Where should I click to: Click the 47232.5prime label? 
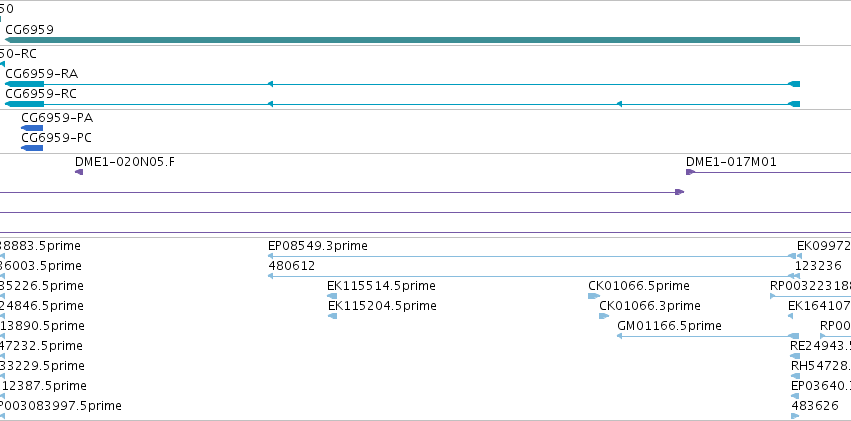[41, 346]
